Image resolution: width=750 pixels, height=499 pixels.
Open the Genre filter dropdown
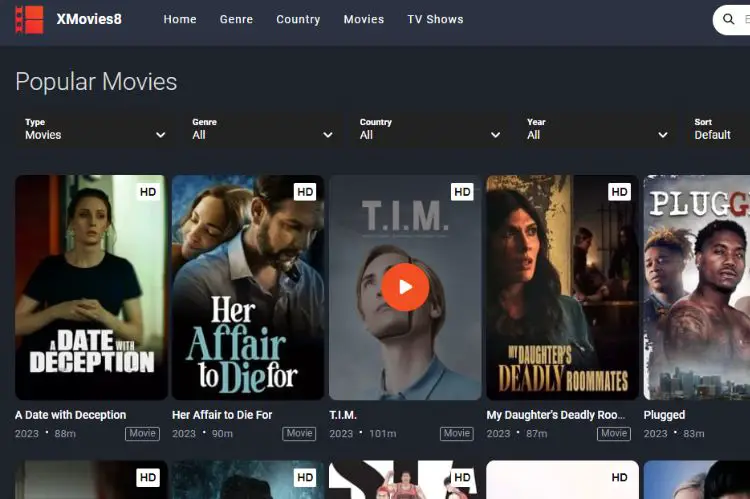click(262, 129)
